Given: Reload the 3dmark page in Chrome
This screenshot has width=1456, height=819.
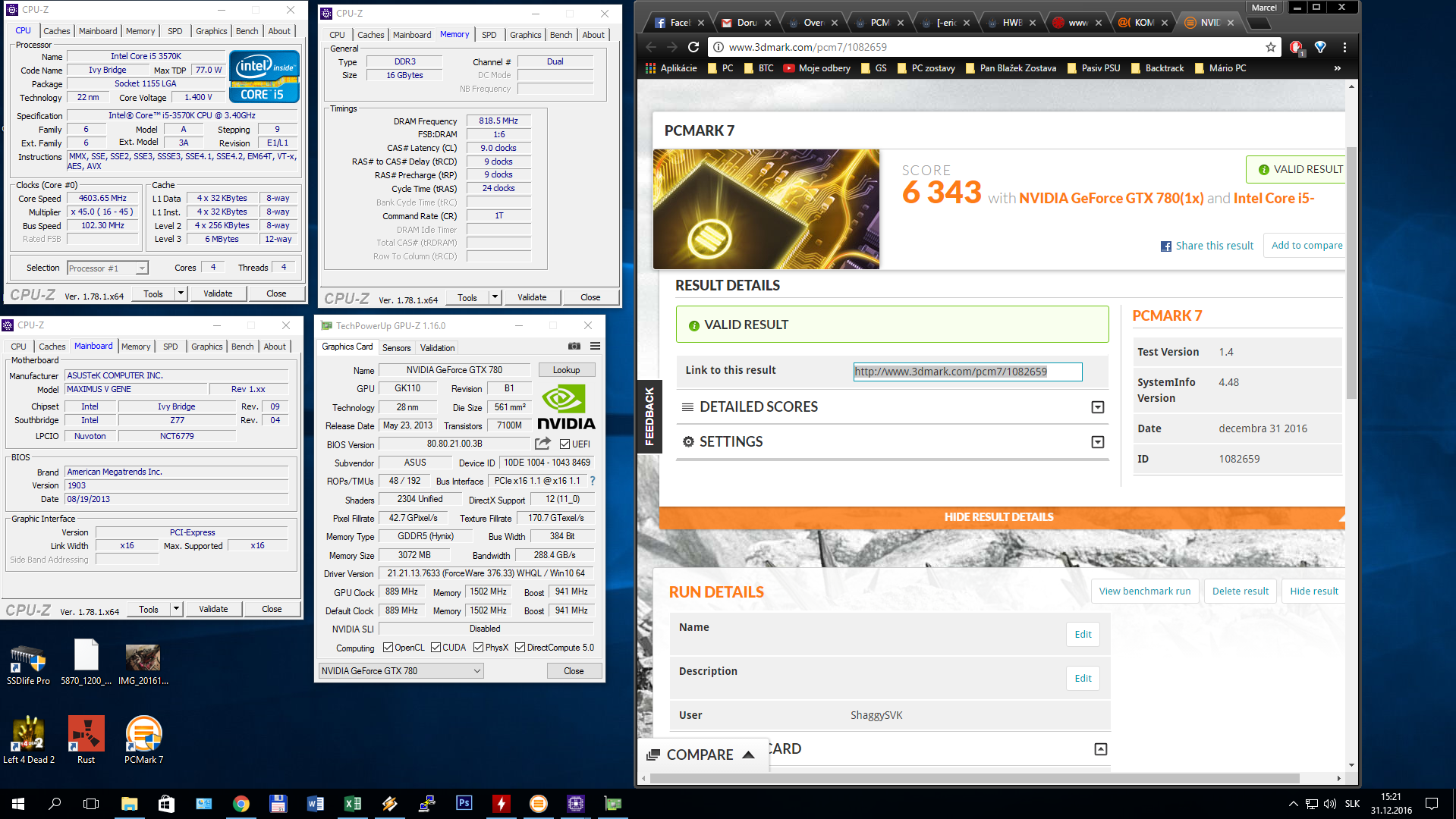Looking at the screenshot, I should tap(693, 47).
